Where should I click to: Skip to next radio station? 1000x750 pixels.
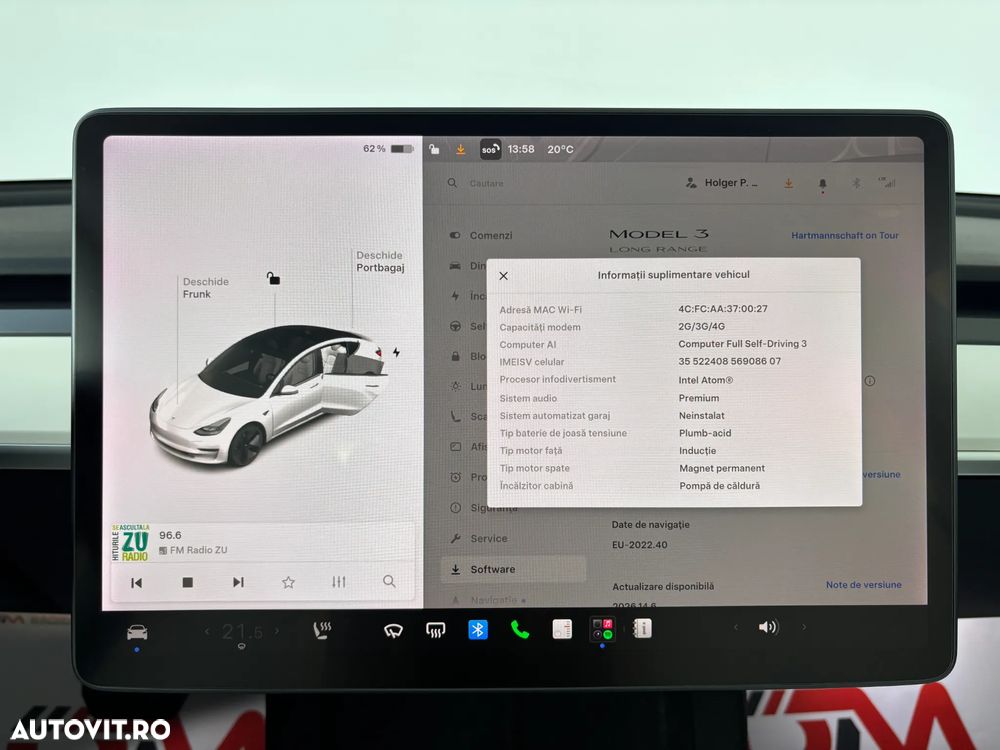[x=239, y=582]
